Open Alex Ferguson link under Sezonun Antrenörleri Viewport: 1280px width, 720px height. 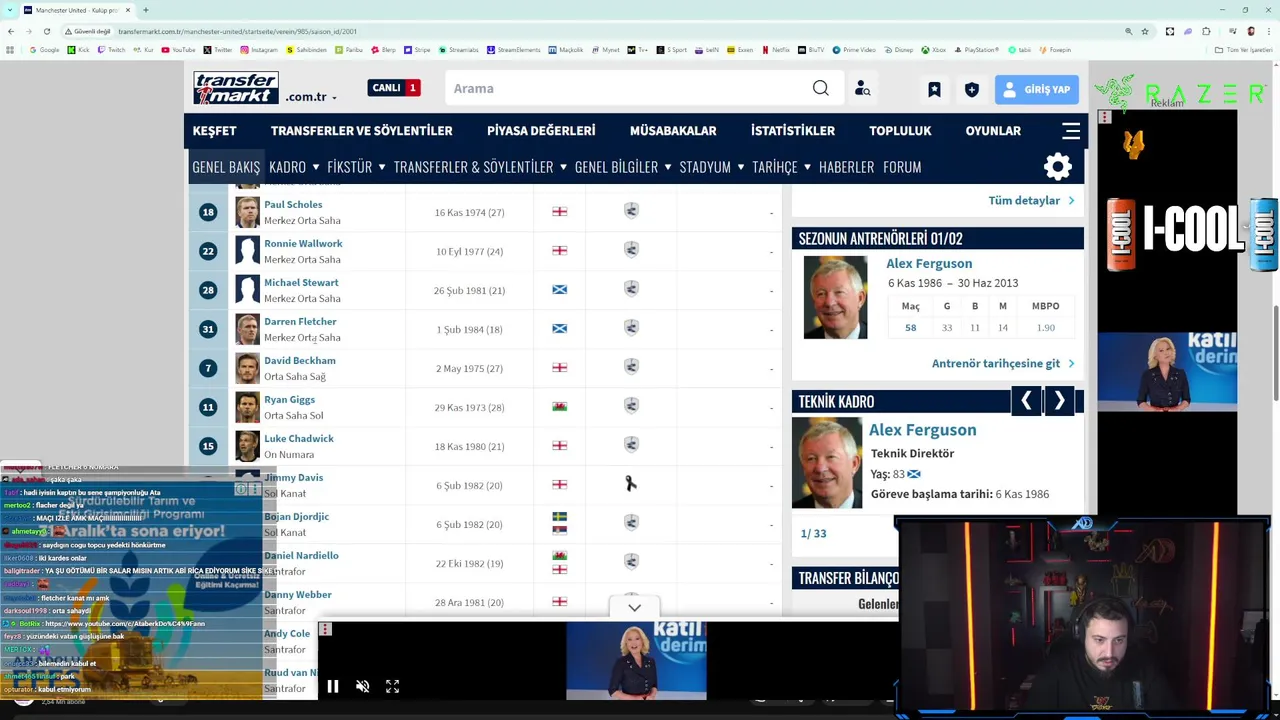coord(929,263)
